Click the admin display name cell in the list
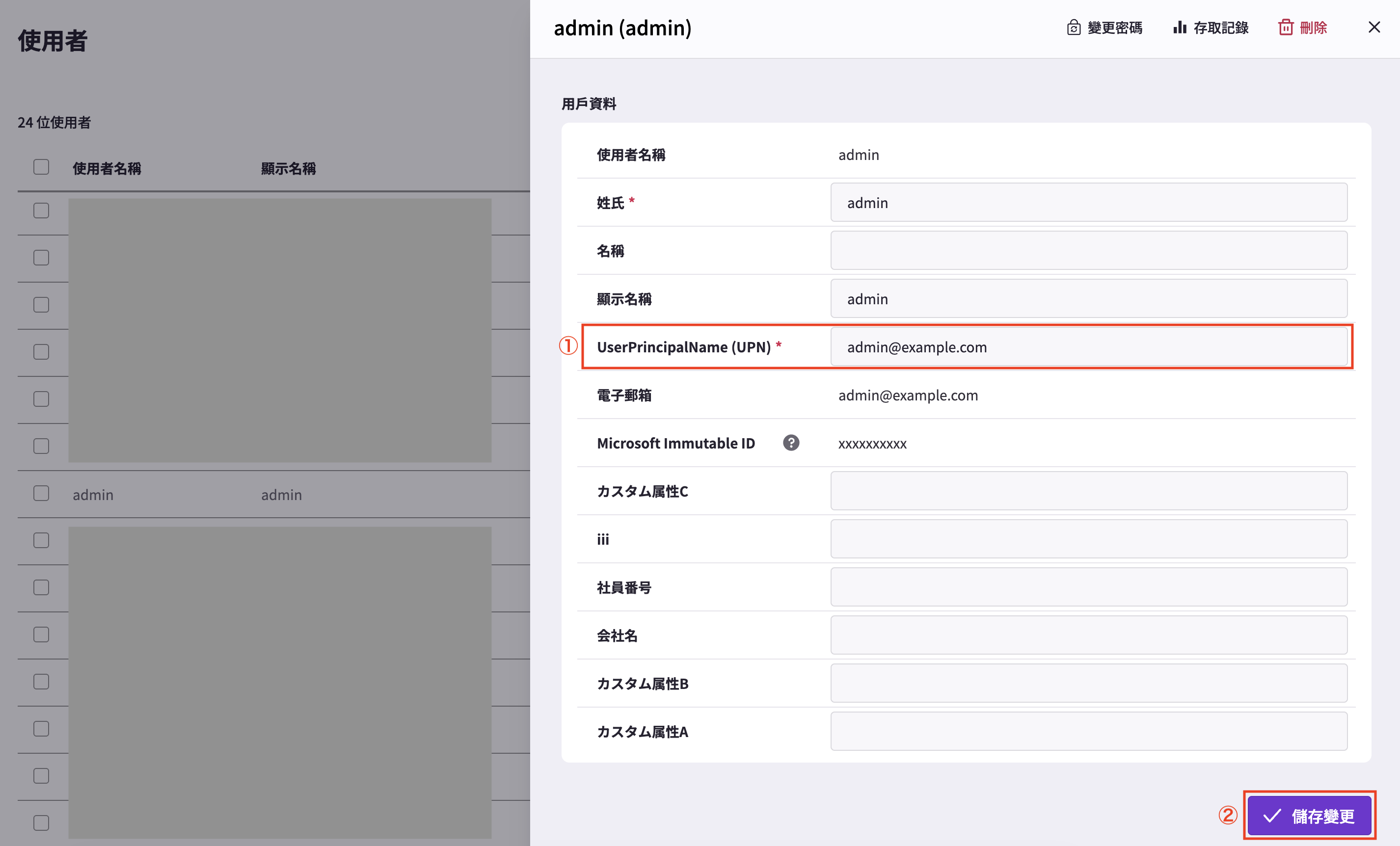The height and width of the screenshot is (846, 1400). [281, 494]
